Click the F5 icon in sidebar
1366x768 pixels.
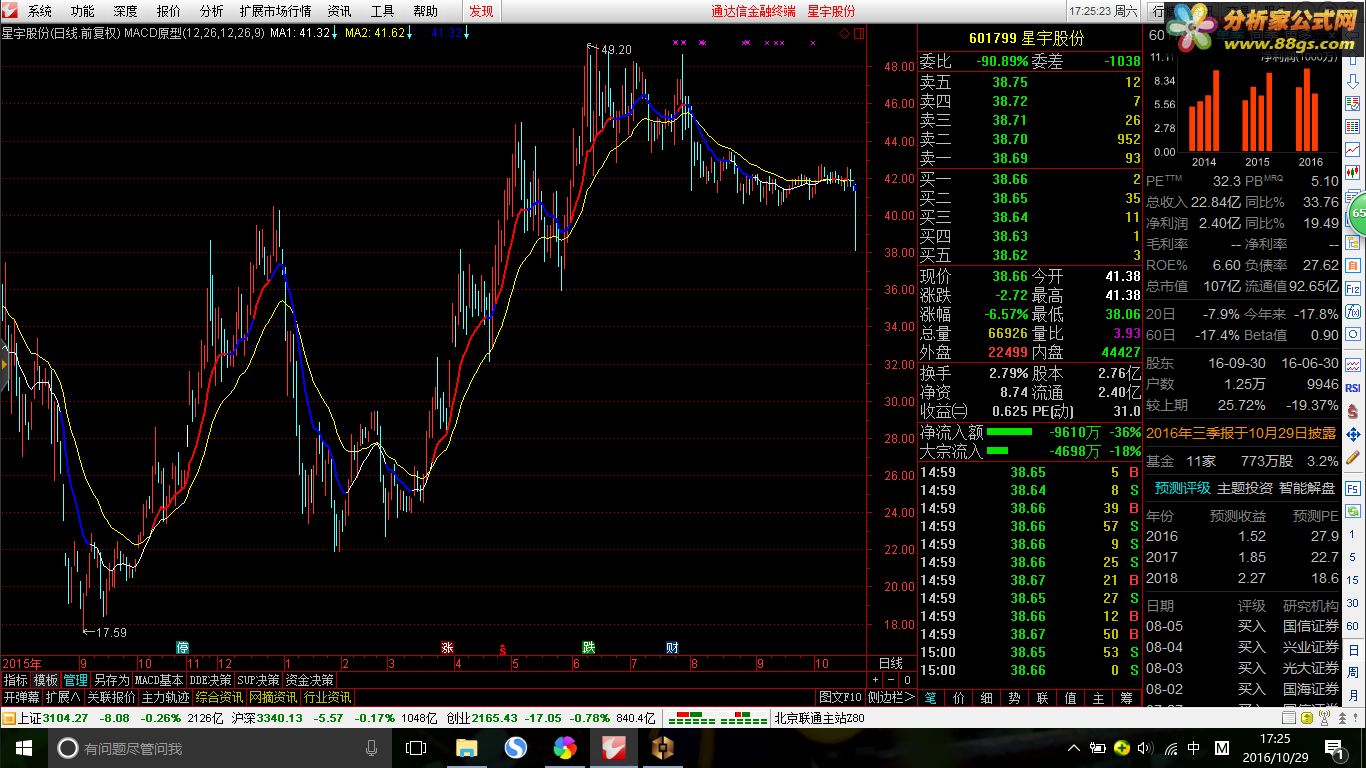[x=1353, y=488]
